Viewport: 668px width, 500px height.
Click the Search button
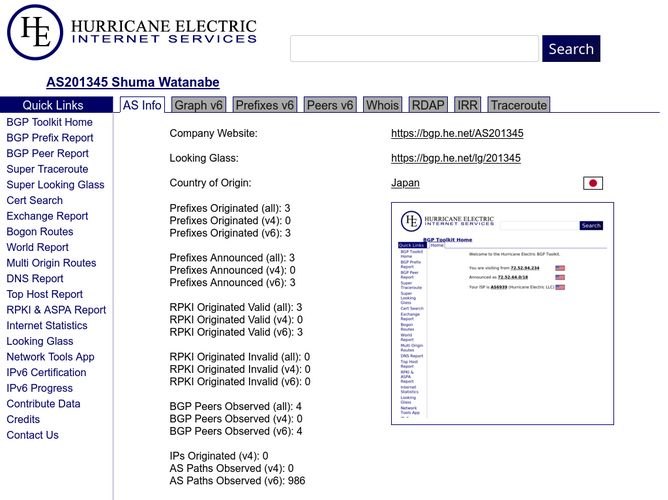click(571, 49)
